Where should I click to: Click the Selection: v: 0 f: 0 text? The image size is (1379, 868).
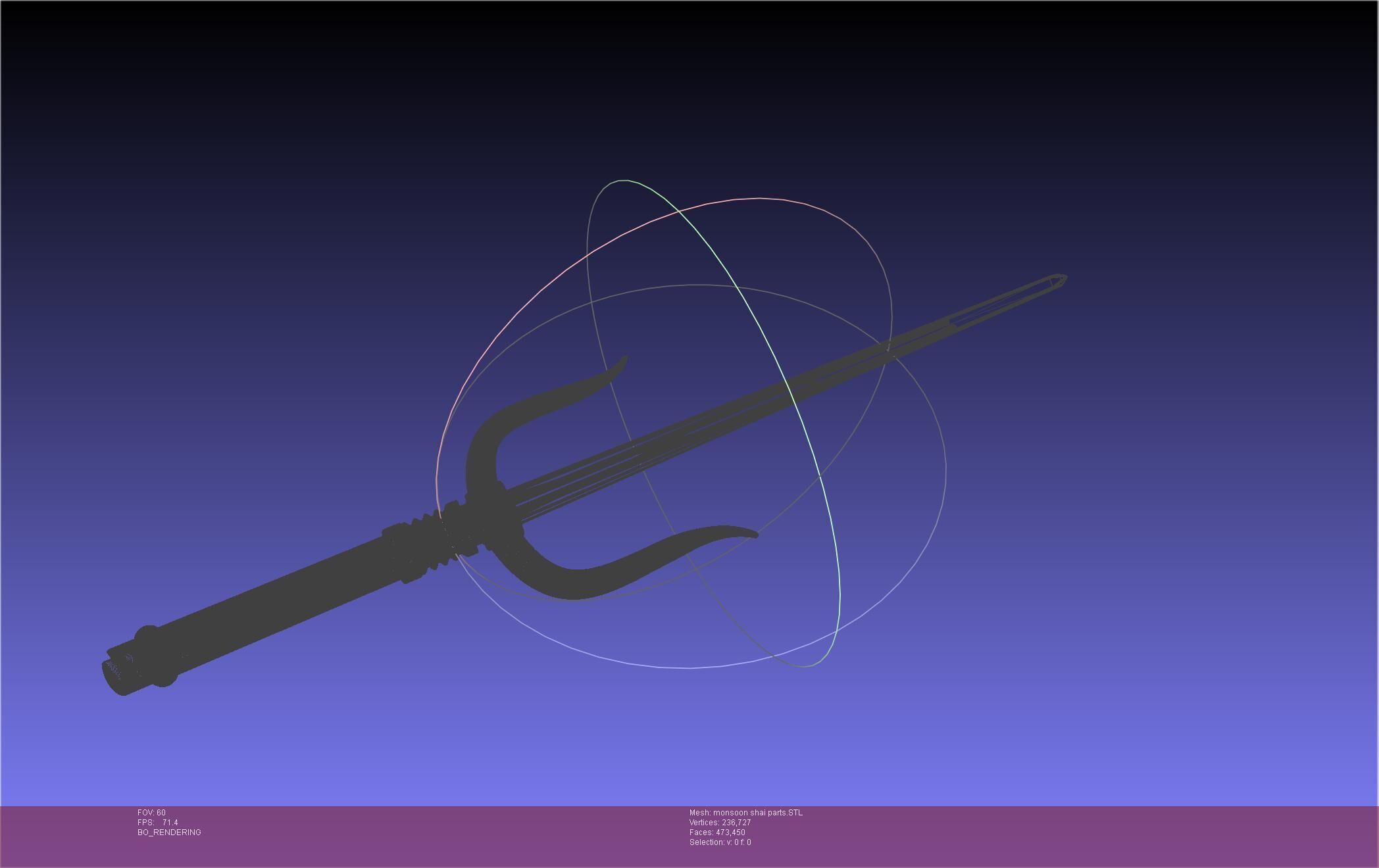720,842
